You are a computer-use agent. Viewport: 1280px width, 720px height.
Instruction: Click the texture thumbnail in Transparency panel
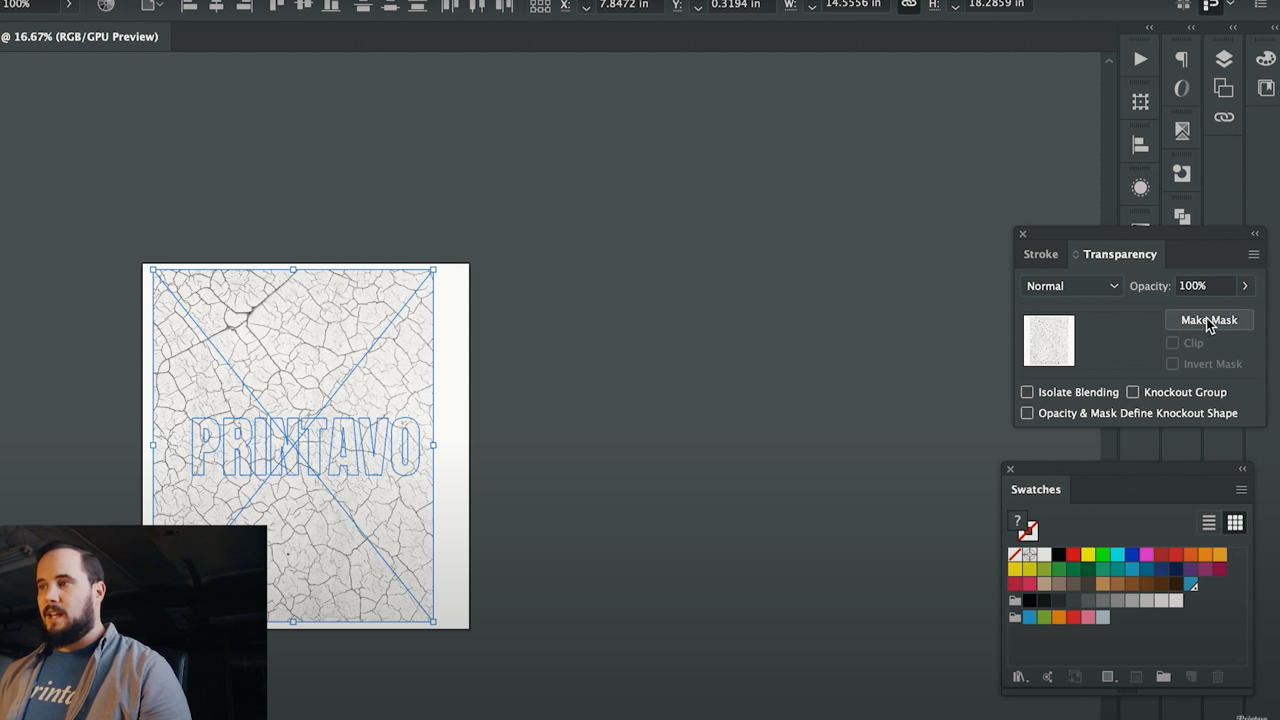(1049, 340)
